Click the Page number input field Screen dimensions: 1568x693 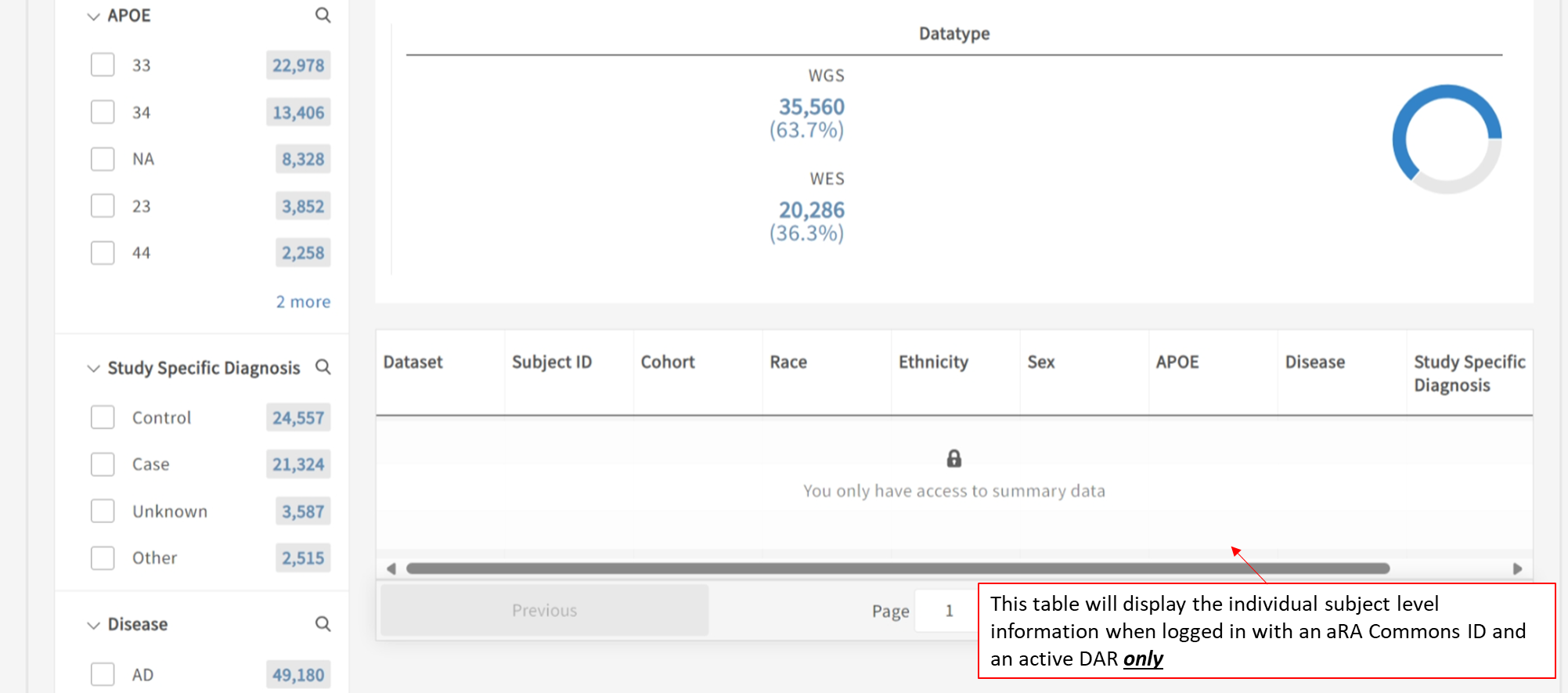click(x=948, y=611)
